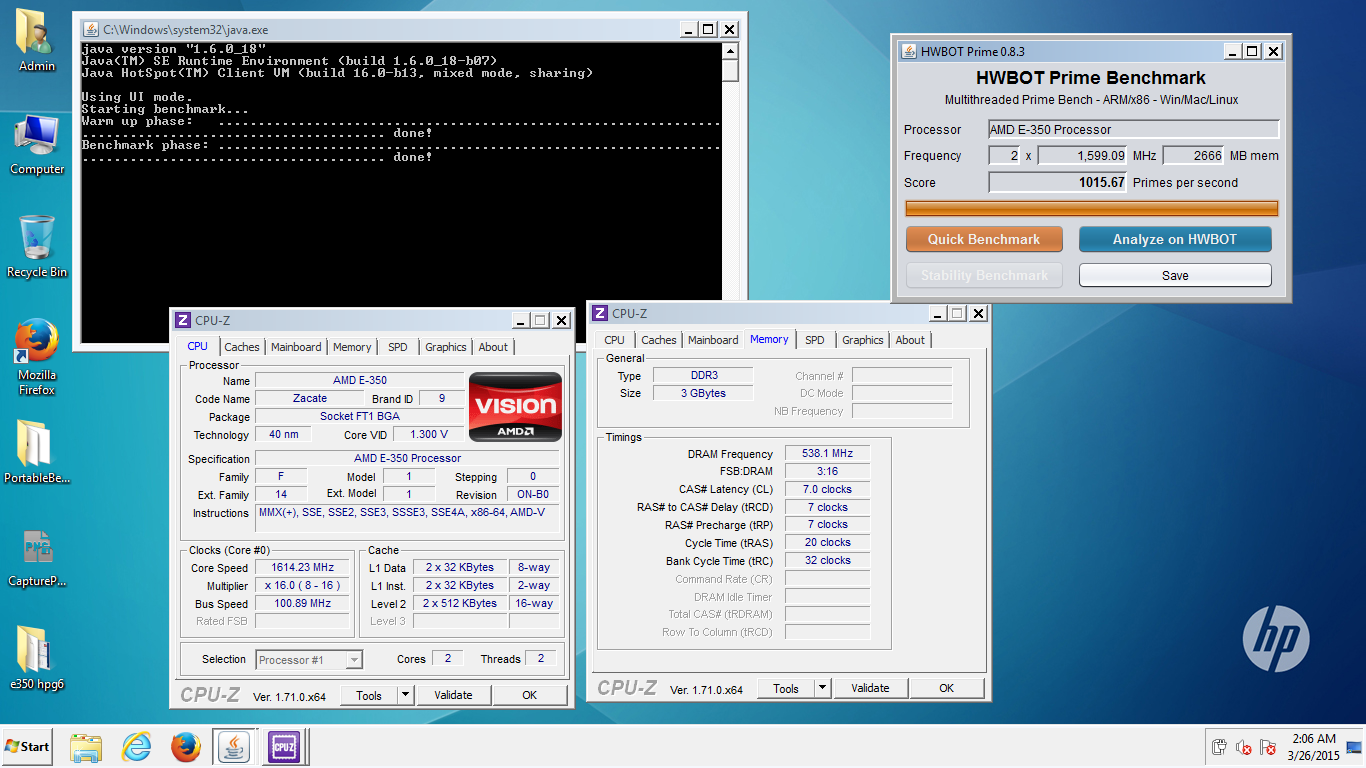The image size is (1366, 768).
Task: Click console scrollbar up arrow
Action: (730, 51)
